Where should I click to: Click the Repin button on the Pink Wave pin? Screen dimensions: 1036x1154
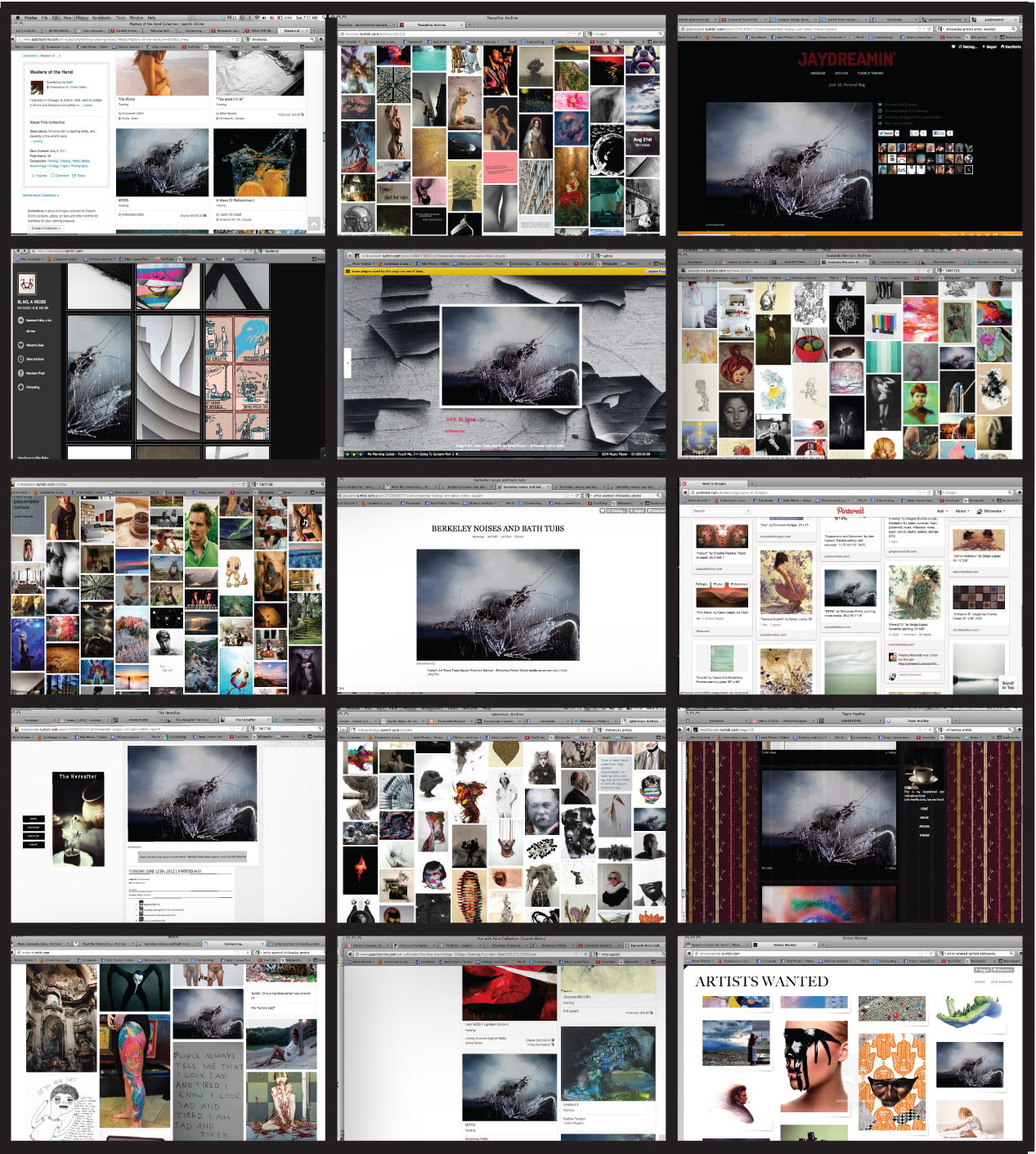702,584
